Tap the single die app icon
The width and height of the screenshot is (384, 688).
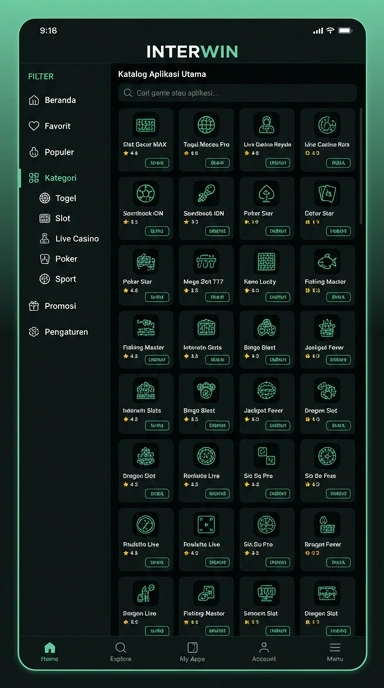[x=206, y=524]
